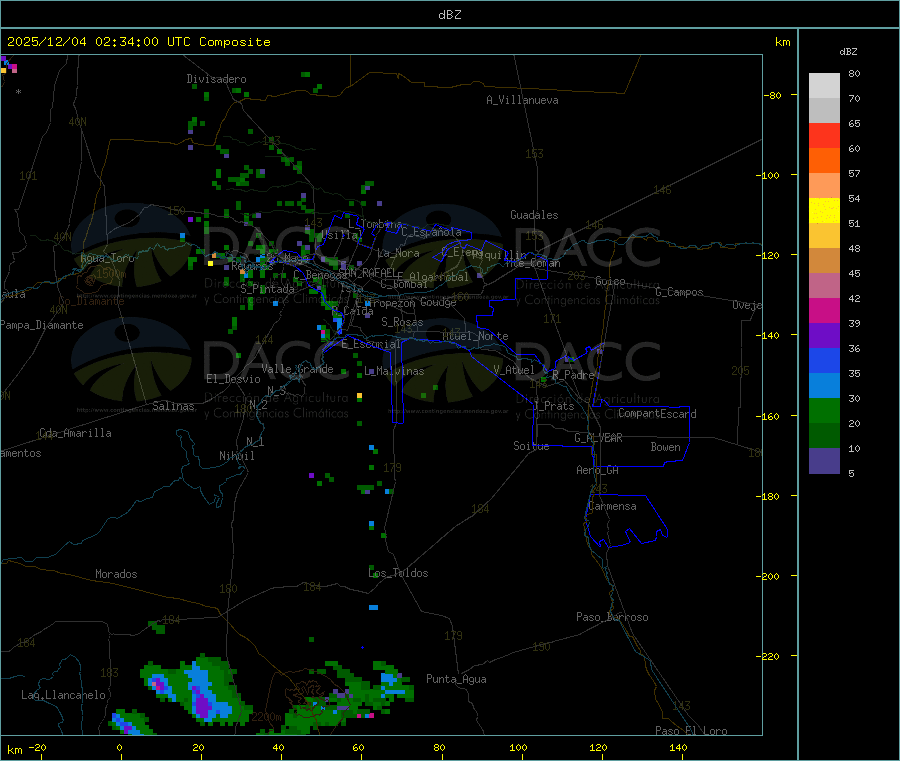The height and width of the screenshot is (761, 900).
Task: Select the green 20-30 dBZ legend color
Action: [x=824, y=410]
